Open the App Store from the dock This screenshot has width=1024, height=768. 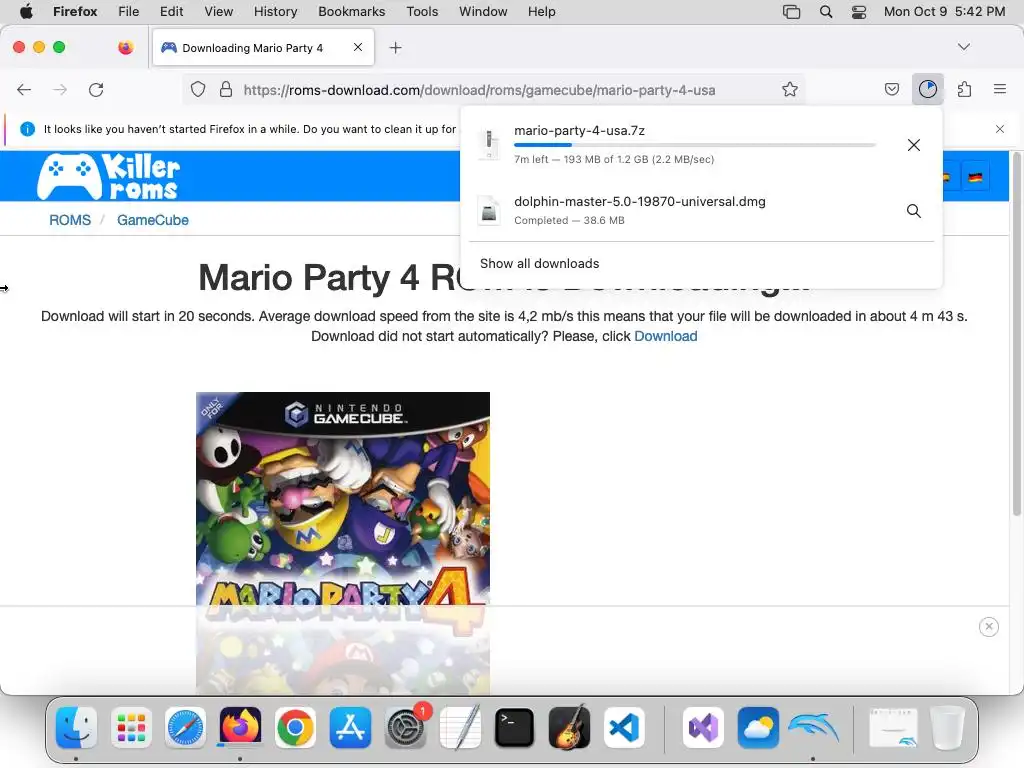point(350,727)
